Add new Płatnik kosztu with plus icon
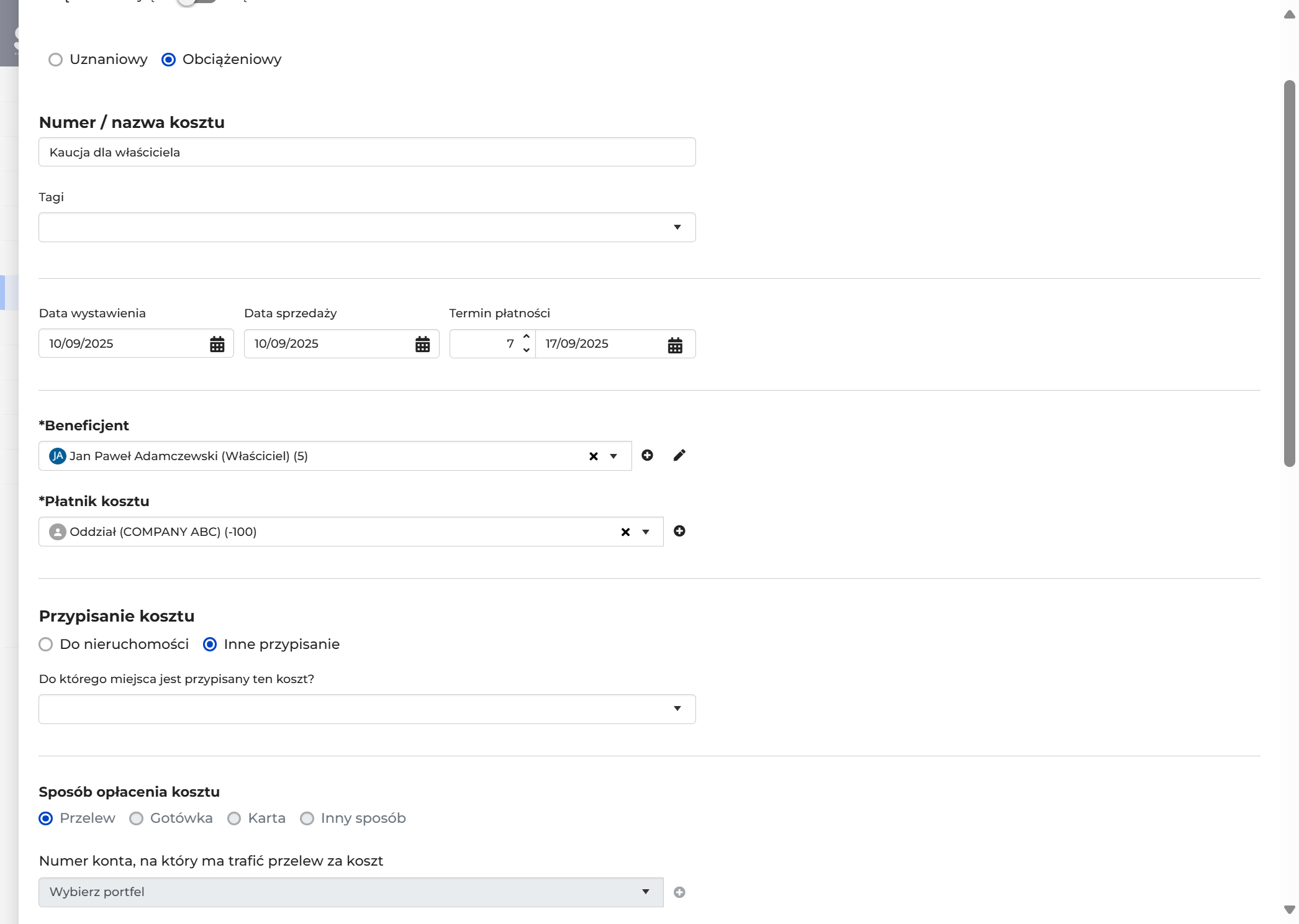The height and width of the screenshot is (924, 1299). [x=679, y=532]
